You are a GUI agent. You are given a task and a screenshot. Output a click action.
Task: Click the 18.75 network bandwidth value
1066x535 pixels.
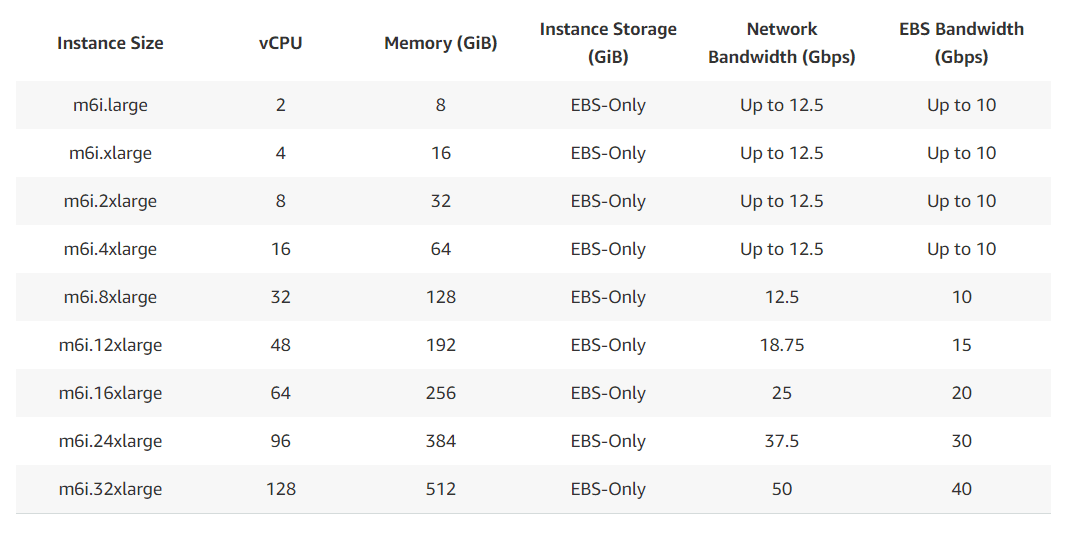(782, 345)
